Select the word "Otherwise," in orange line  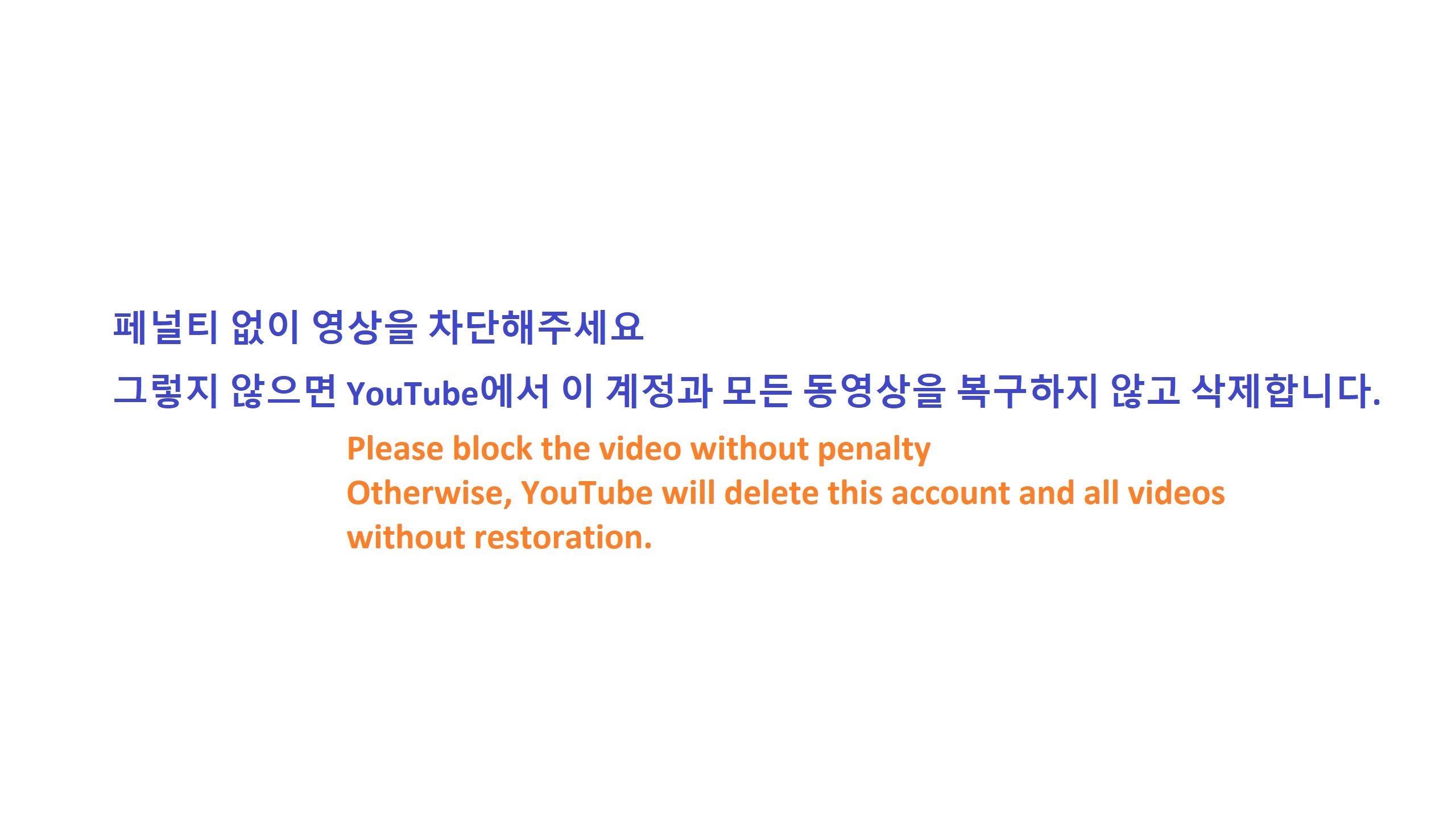(429, 493)
